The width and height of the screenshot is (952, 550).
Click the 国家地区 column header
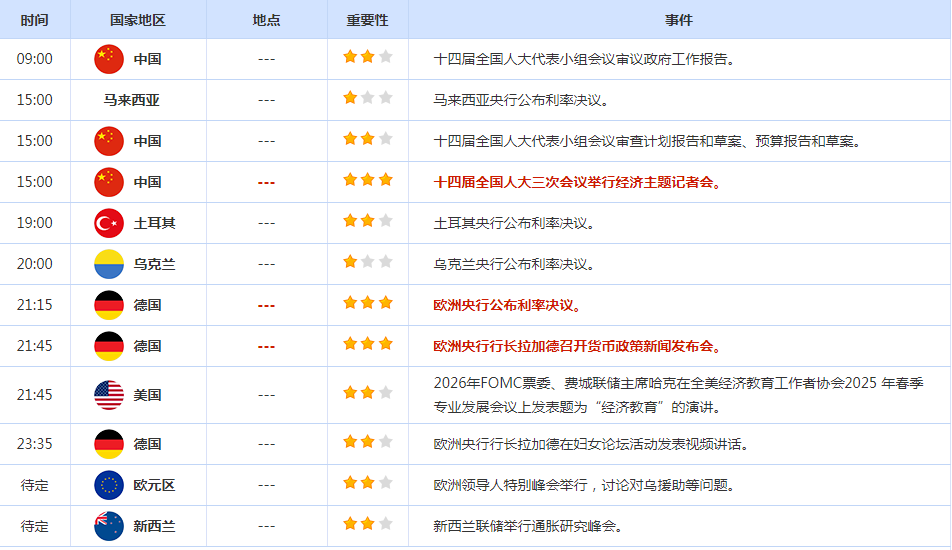[x=138, y=20]
